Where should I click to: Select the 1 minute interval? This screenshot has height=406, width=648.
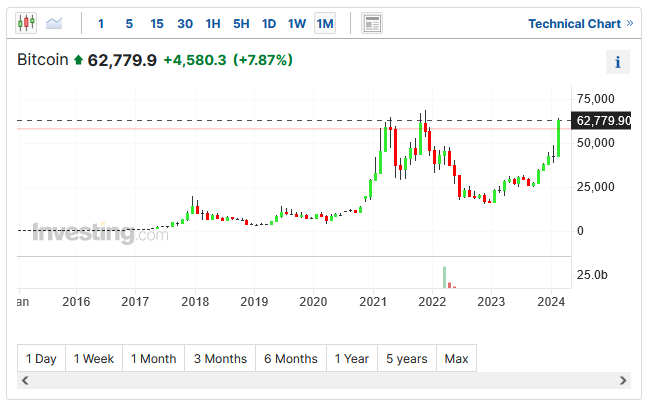click(x=100, y=24)
